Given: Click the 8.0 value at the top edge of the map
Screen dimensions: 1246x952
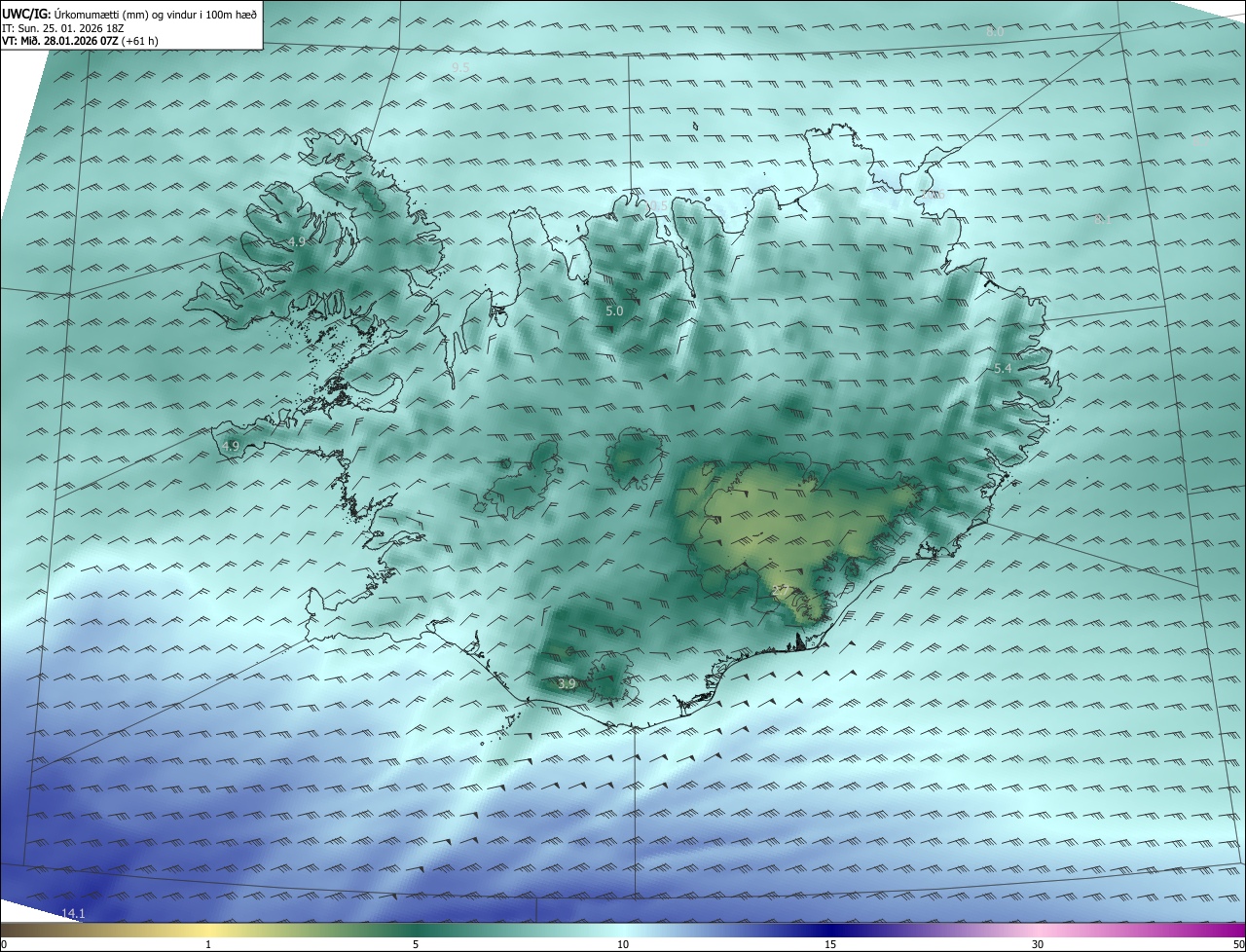Looking at the screenshot, I should pos(994,32).
